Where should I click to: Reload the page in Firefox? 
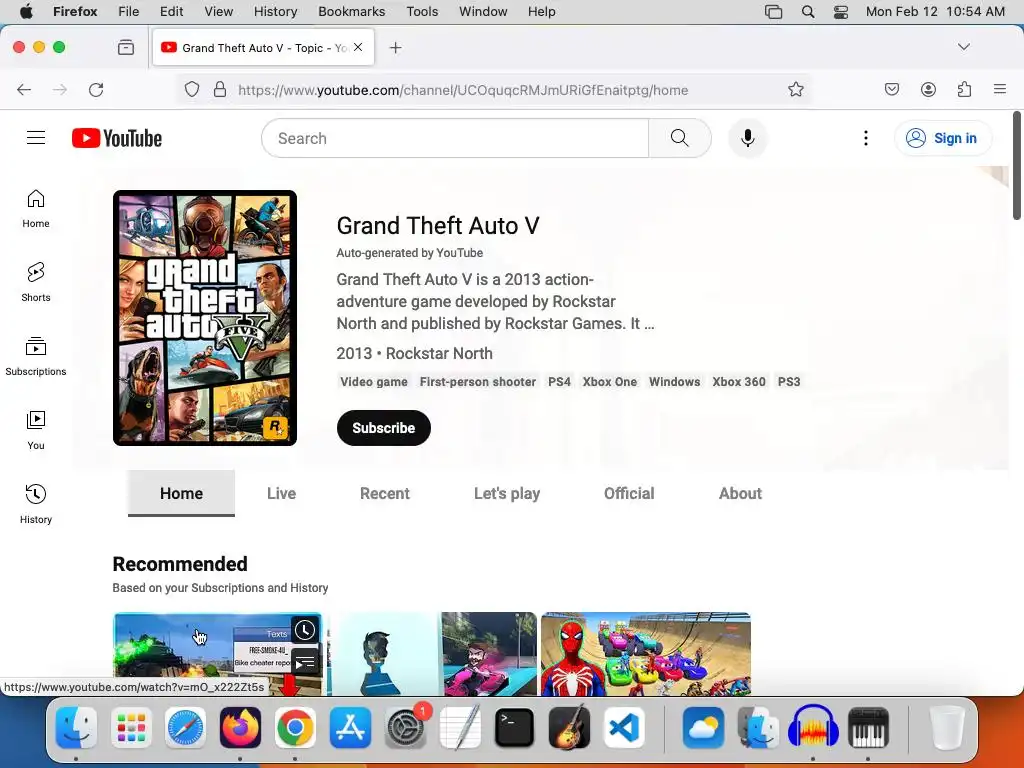(96, 89)
